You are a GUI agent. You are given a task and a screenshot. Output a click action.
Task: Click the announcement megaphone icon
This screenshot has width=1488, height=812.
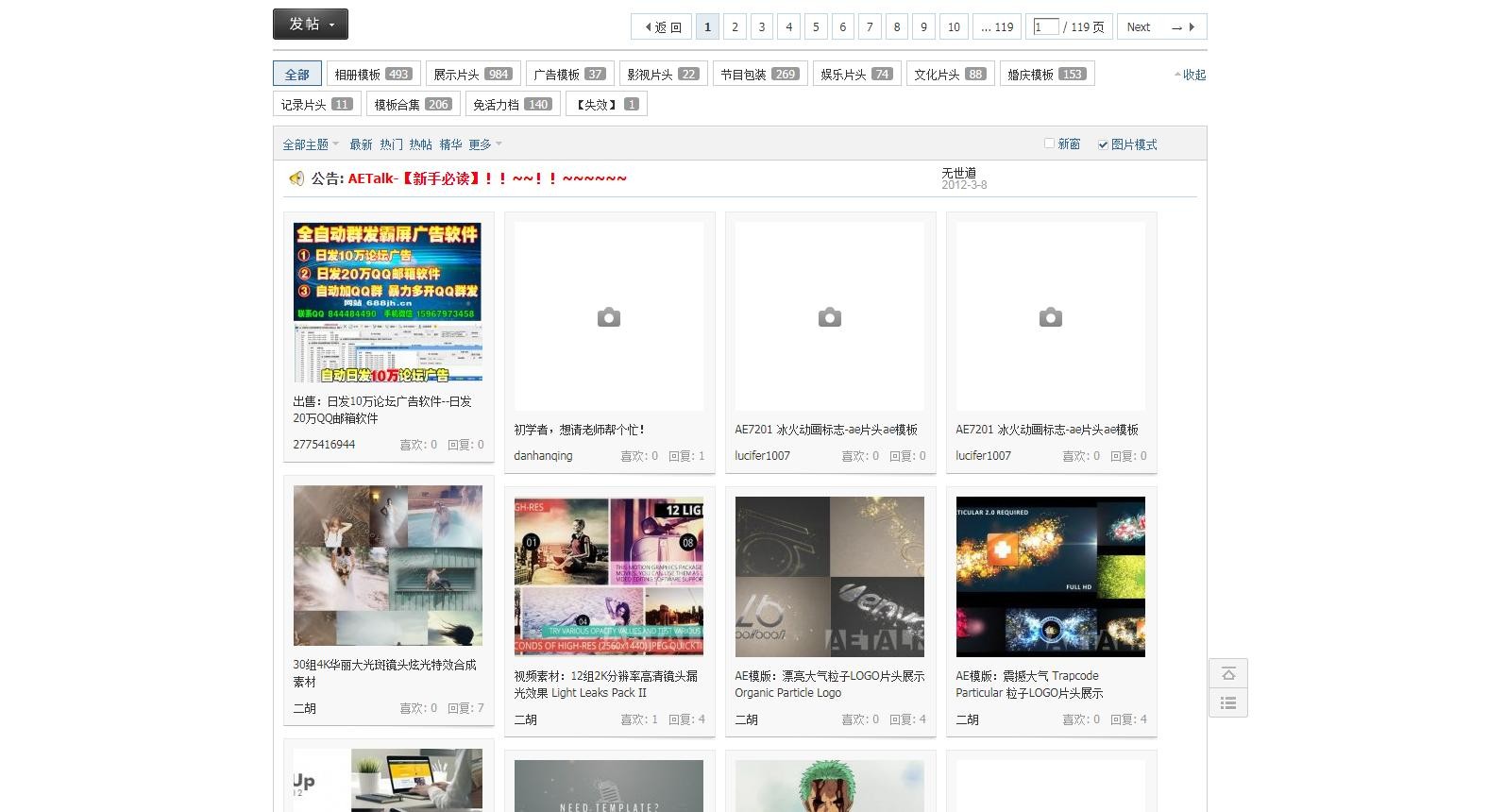click(x=296, y=178)
